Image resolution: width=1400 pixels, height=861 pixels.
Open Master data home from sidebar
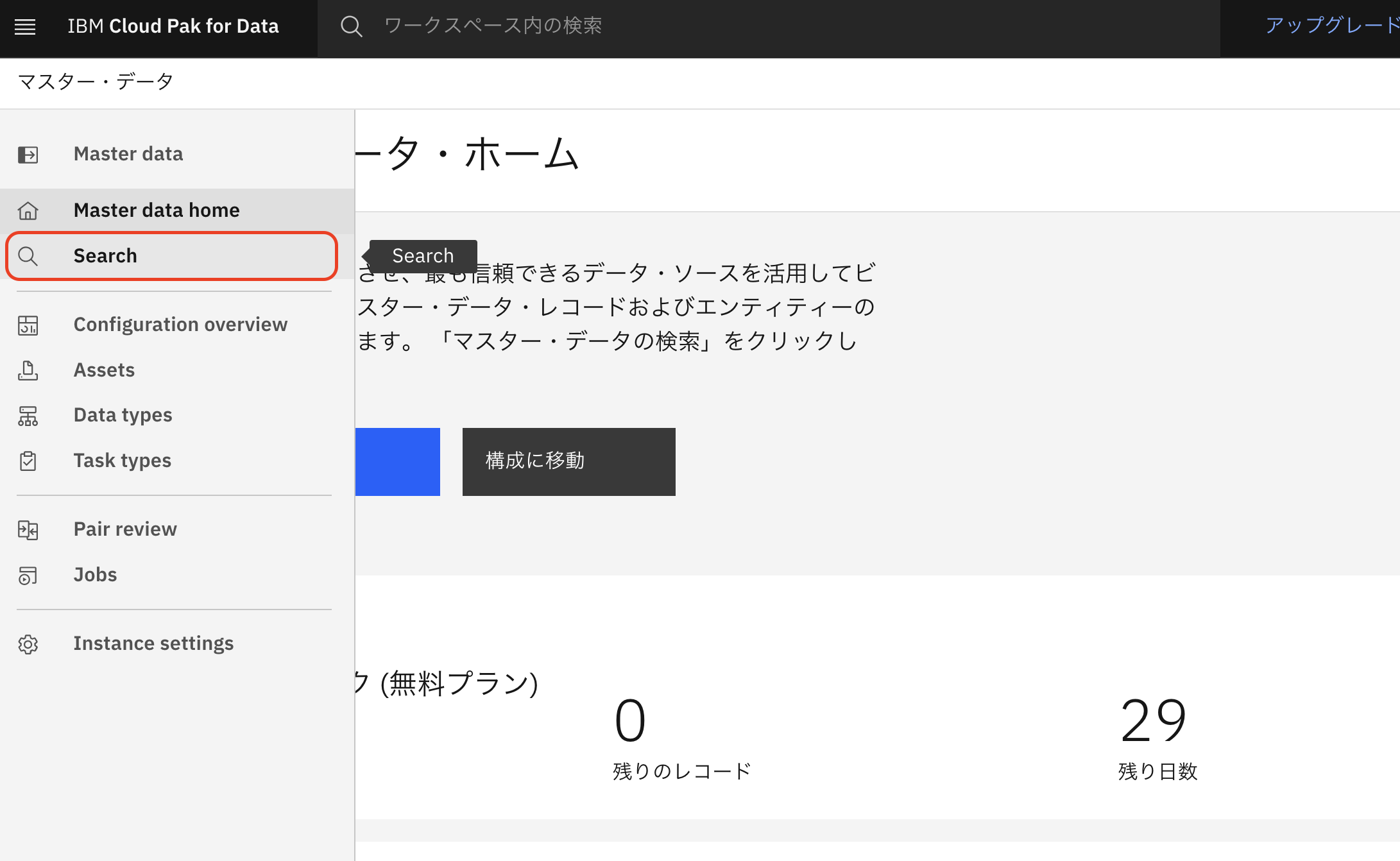click(157, 210)
